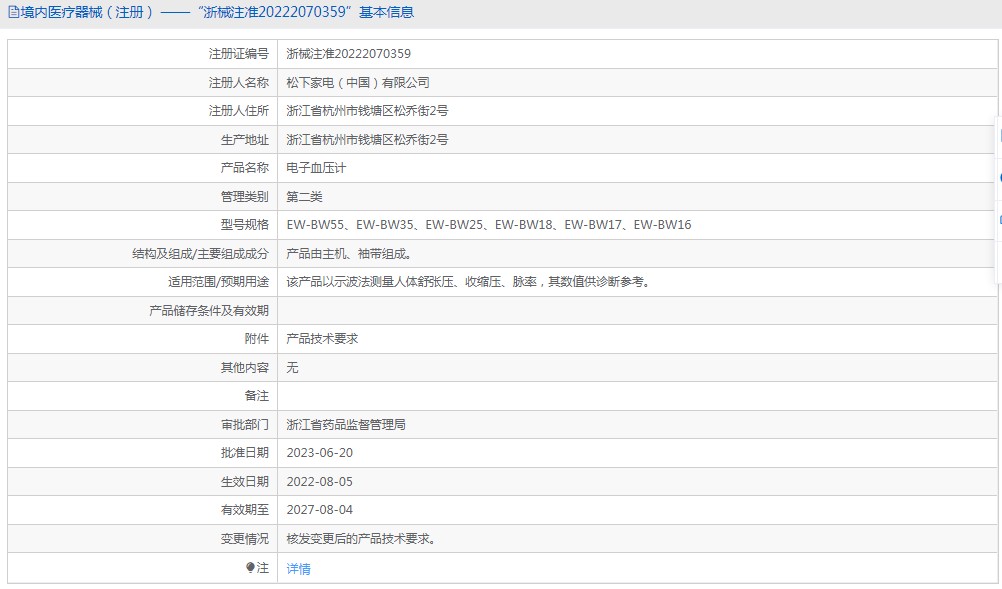Click the 批准日期 row label
Viewport: 1002px width, 589px height.
245,453
